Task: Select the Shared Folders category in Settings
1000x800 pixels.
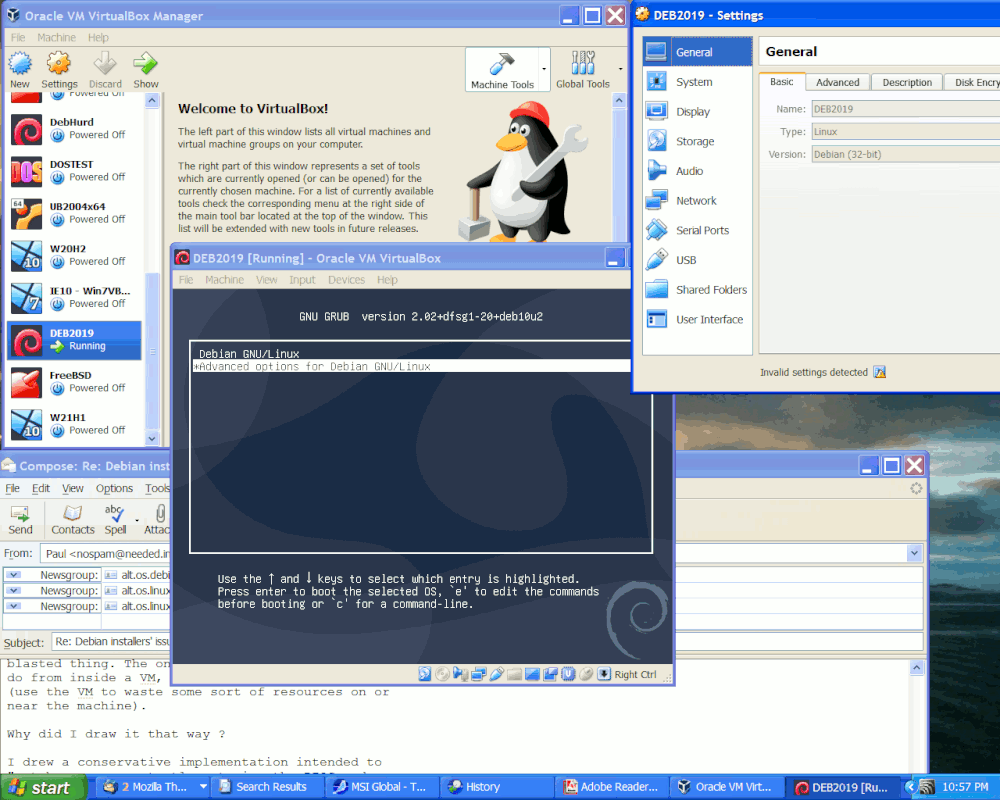Action: click(697, 290)
